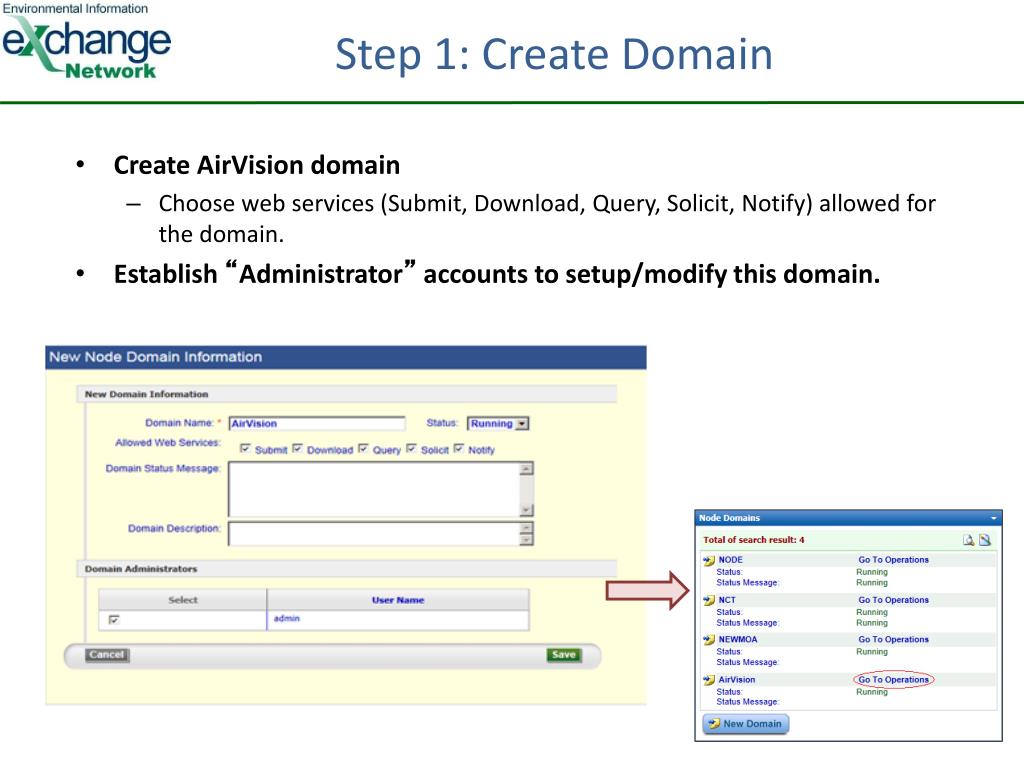The image size is (1024, 768).
Task: Sort by User Name column header
Action: tap(398, 600)
